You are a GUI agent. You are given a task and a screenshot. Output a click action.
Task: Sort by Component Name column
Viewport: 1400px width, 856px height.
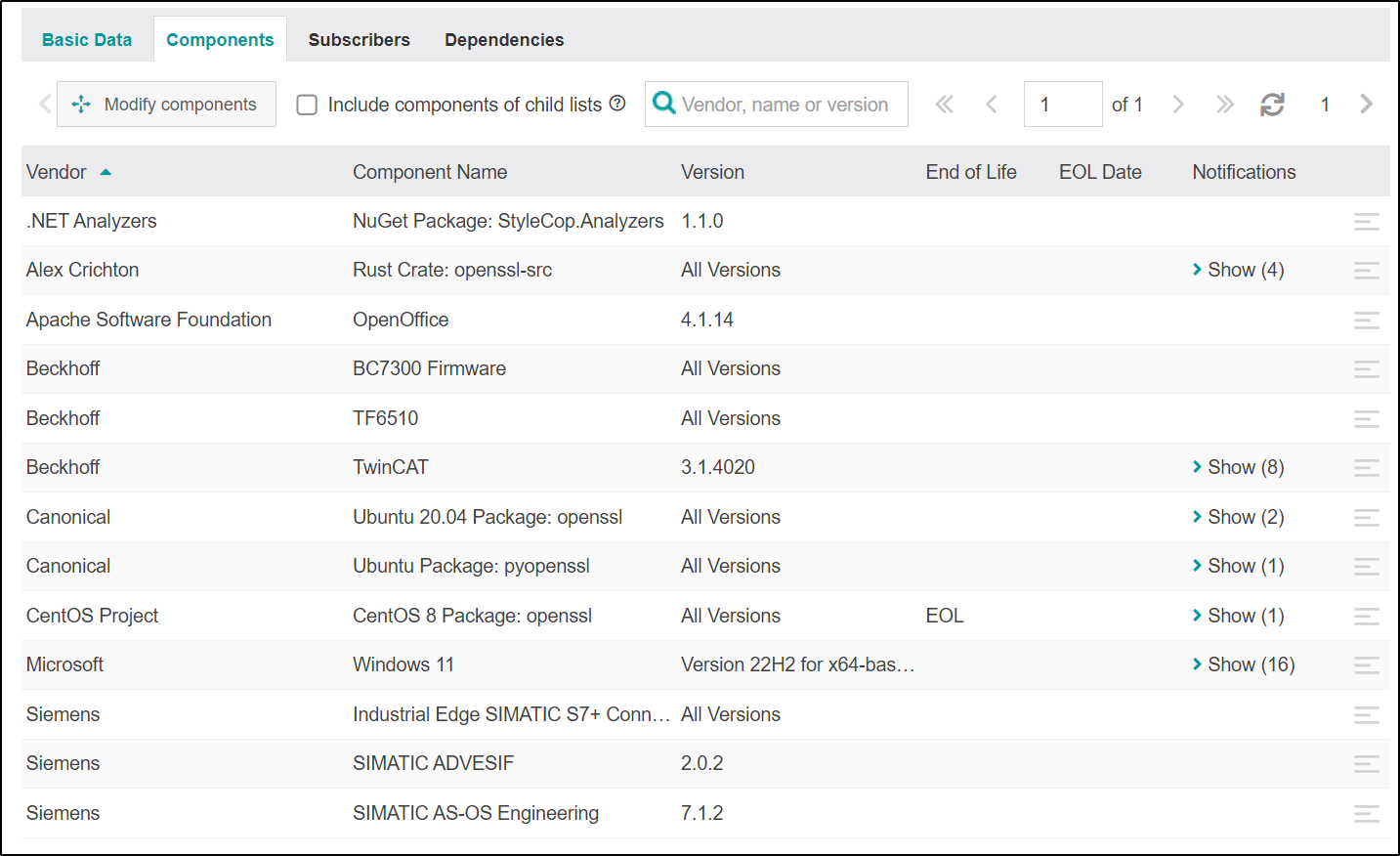[x=430, y=172]
